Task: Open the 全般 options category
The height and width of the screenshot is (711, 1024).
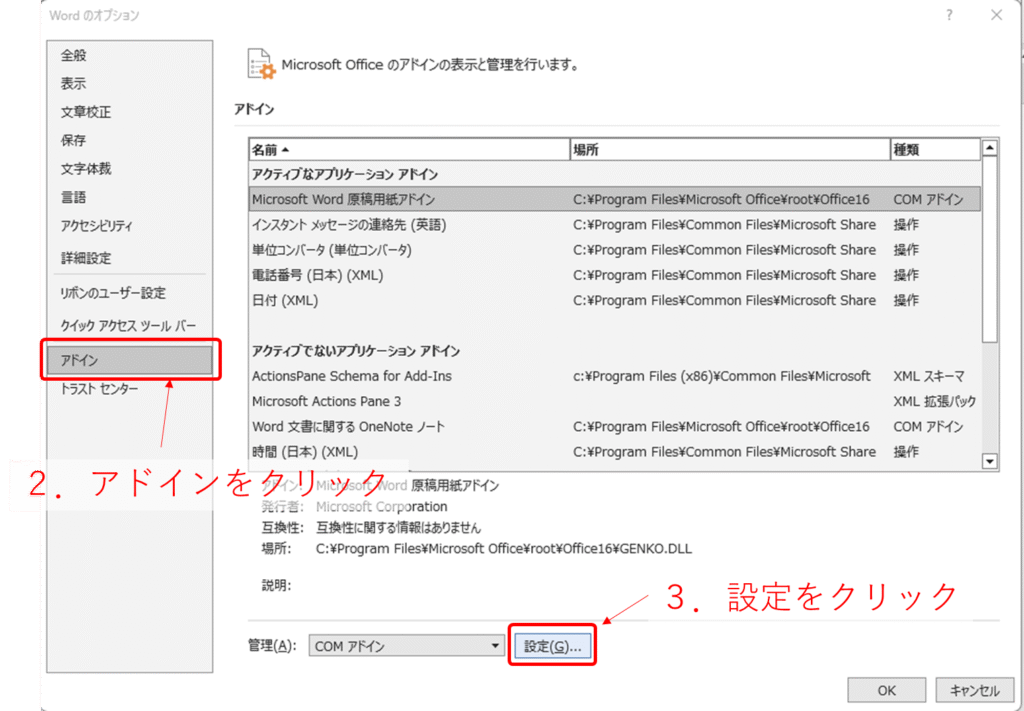Action: pos(74,55)
